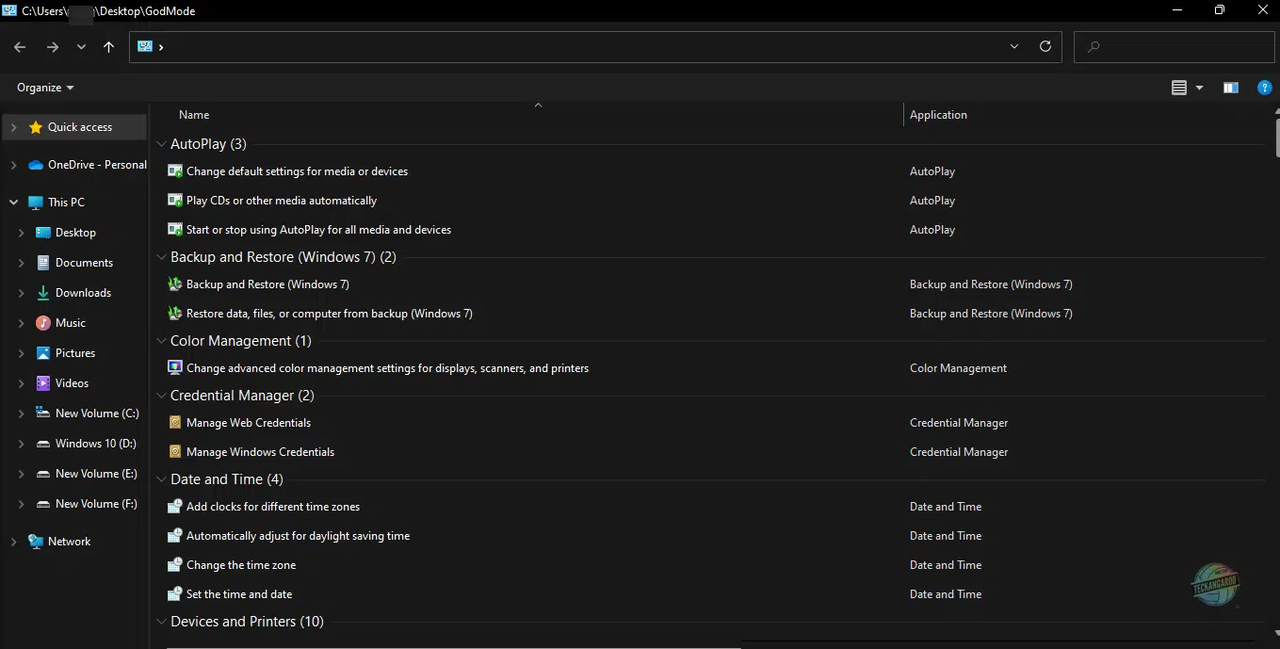Screen dimensions: 1280x649
Task: Open the Organize menu
Action: point(46,88)
